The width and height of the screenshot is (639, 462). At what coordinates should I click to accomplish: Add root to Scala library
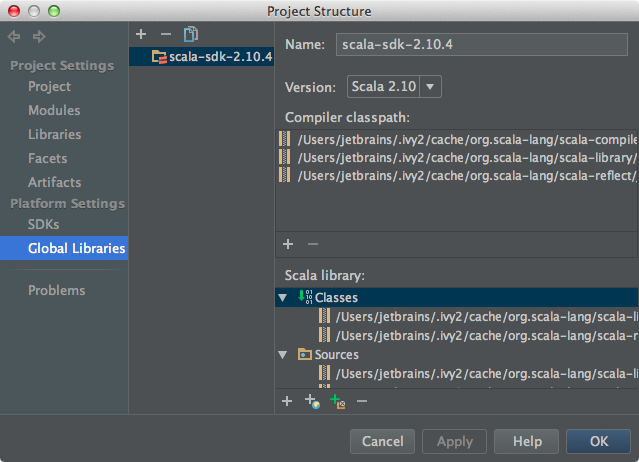tap(287, 401)
